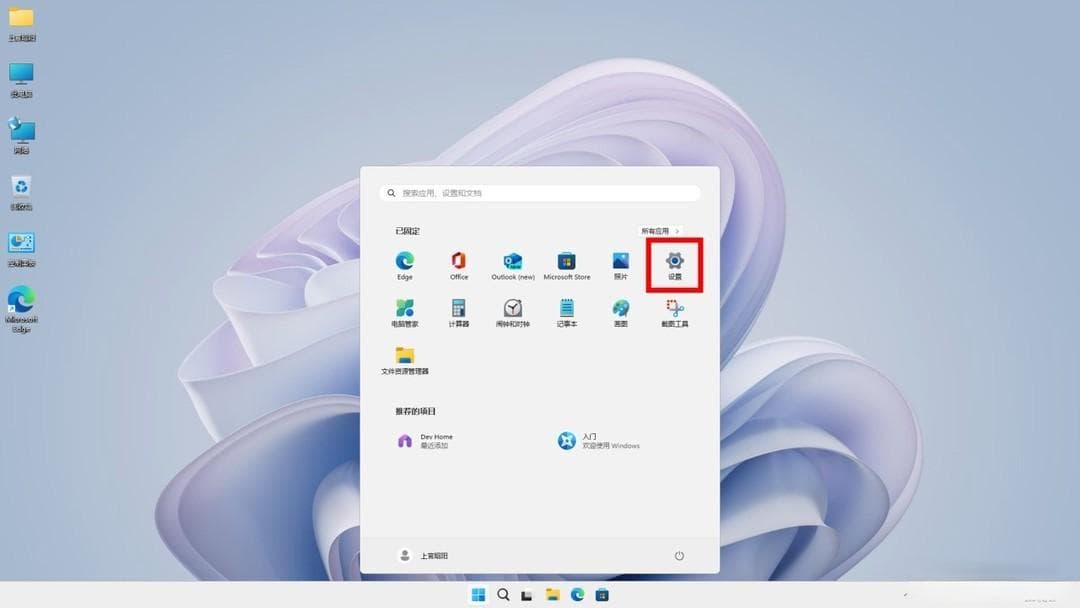Open the user account profile button

[423, 556]
